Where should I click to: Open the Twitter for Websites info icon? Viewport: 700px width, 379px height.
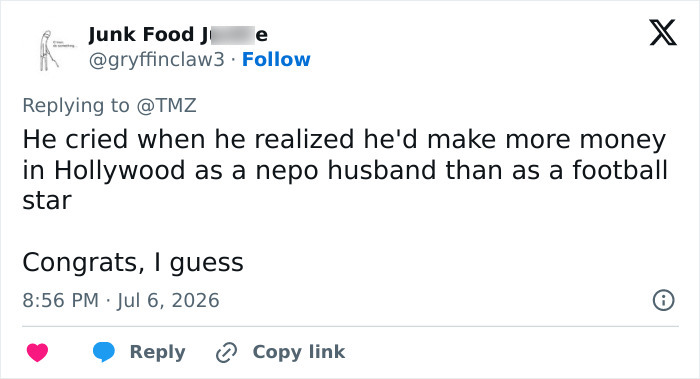click(663, 300)
